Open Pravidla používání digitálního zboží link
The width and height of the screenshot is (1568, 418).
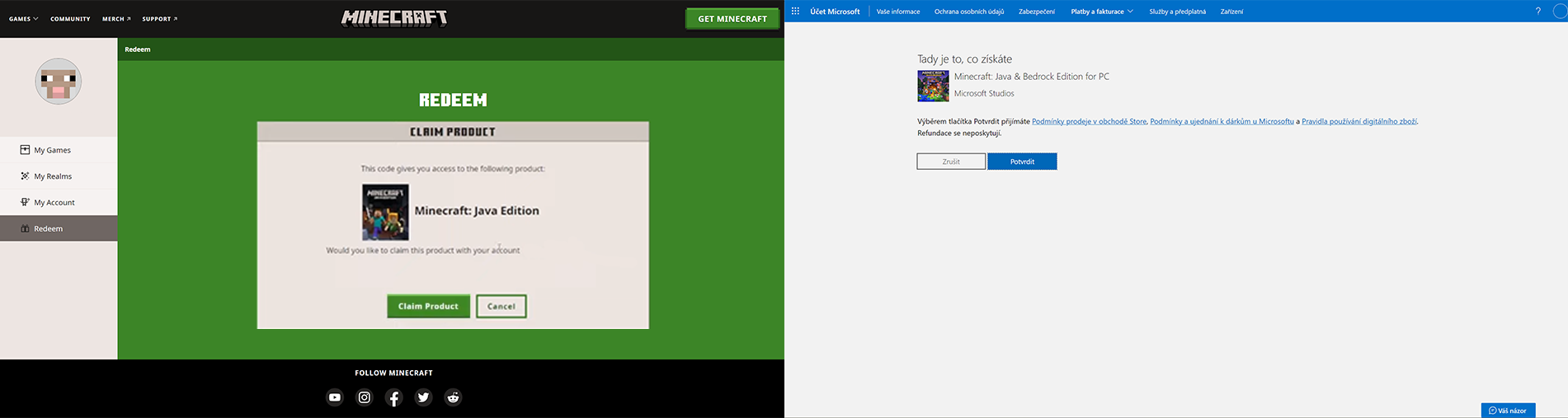click(1359, 121)
